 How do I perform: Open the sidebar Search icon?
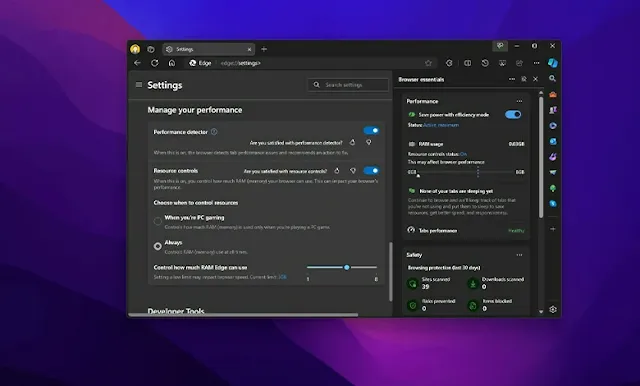(553, 78)
